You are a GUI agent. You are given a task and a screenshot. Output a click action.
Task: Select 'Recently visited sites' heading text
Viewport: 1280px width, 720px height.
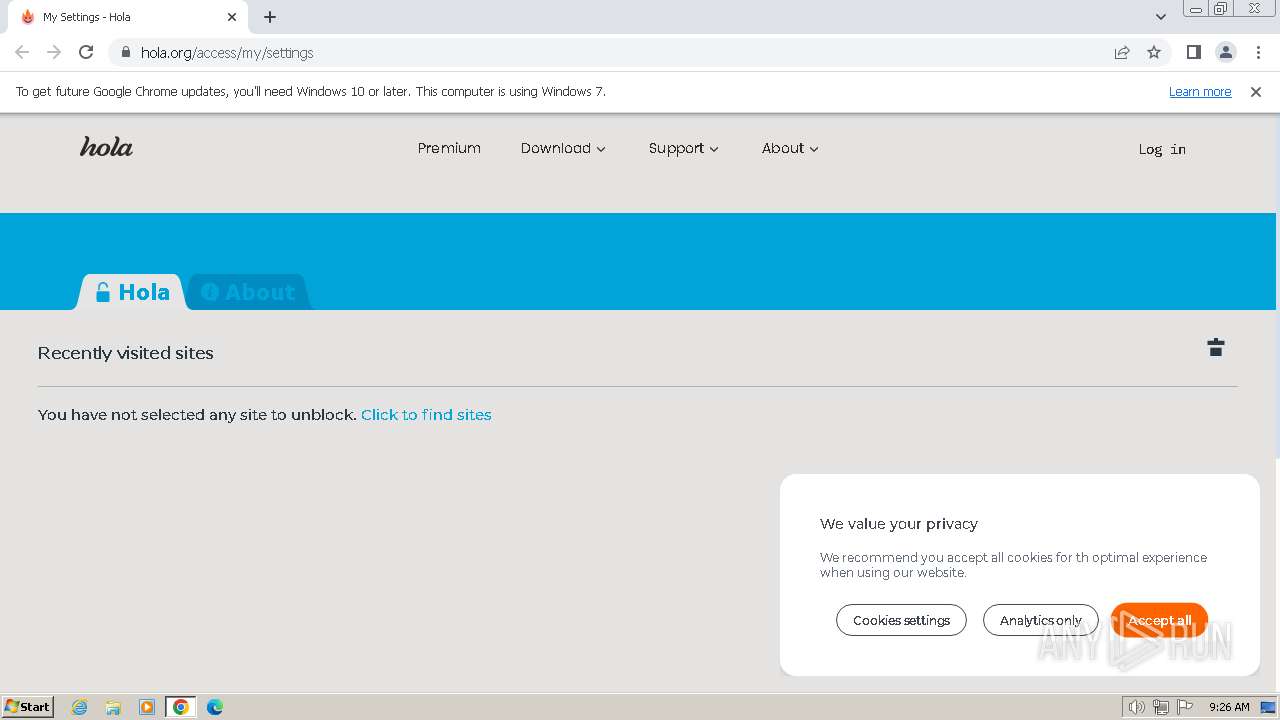pos(125,353)
